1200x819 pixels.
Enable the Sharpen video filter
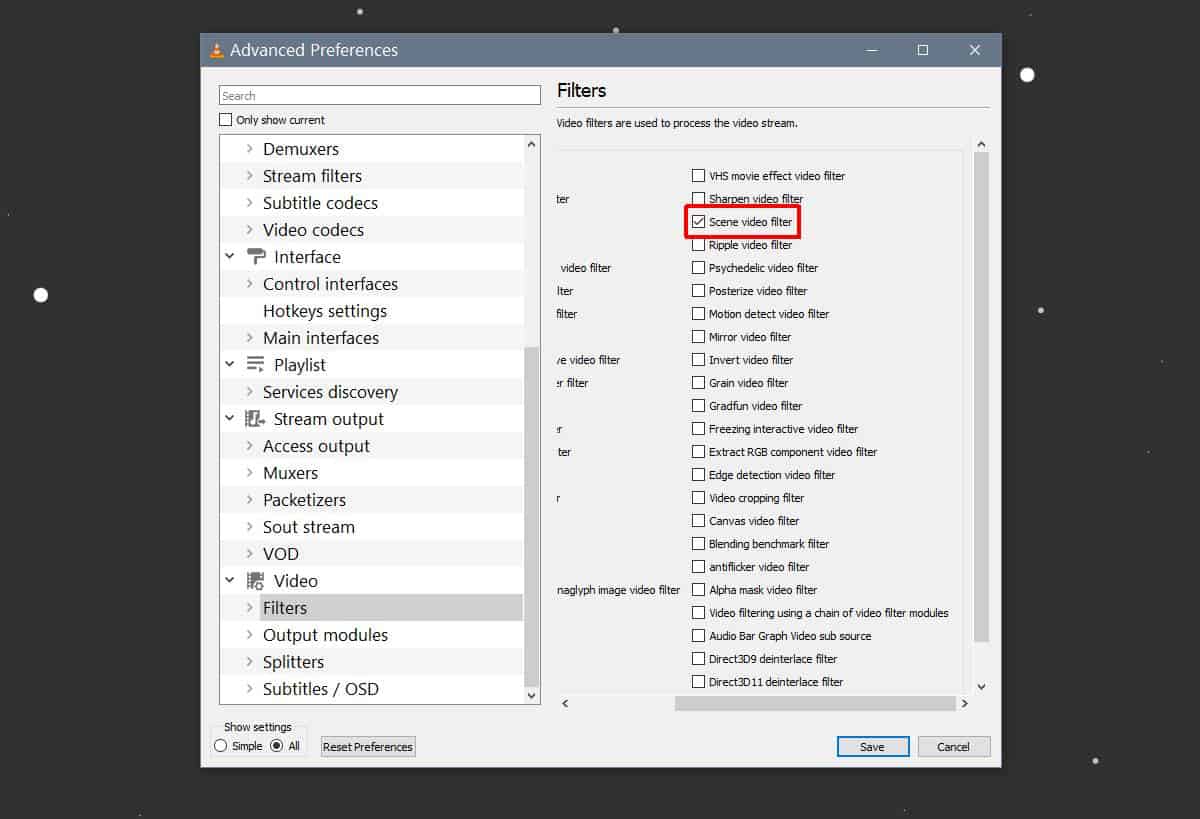pos(697,198)
